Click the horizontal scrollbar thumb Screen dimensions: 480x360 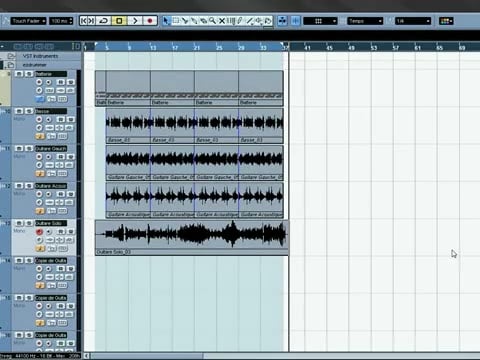pos(147,356)
